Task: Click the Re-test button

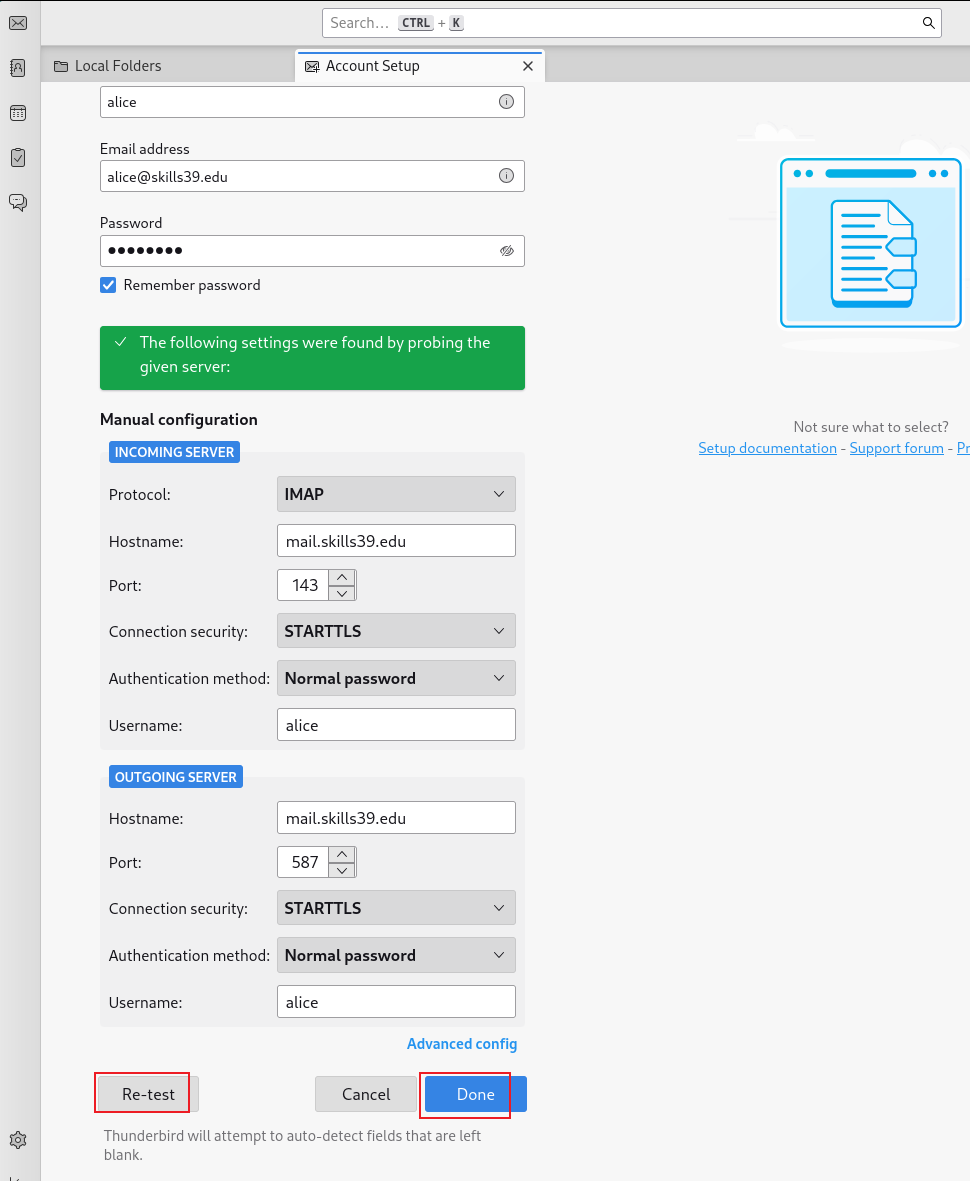Action: 148,1094
